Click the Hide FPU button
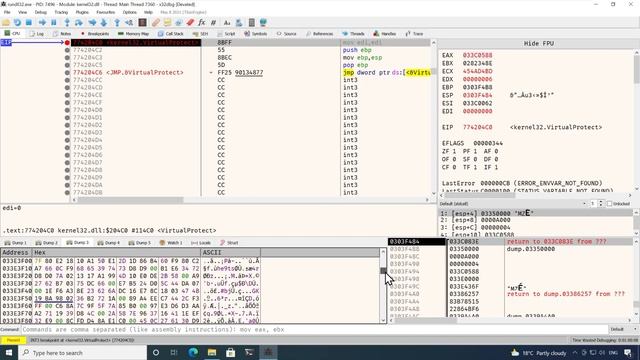Viewport: 640px width, 360px height. (538, 43)
